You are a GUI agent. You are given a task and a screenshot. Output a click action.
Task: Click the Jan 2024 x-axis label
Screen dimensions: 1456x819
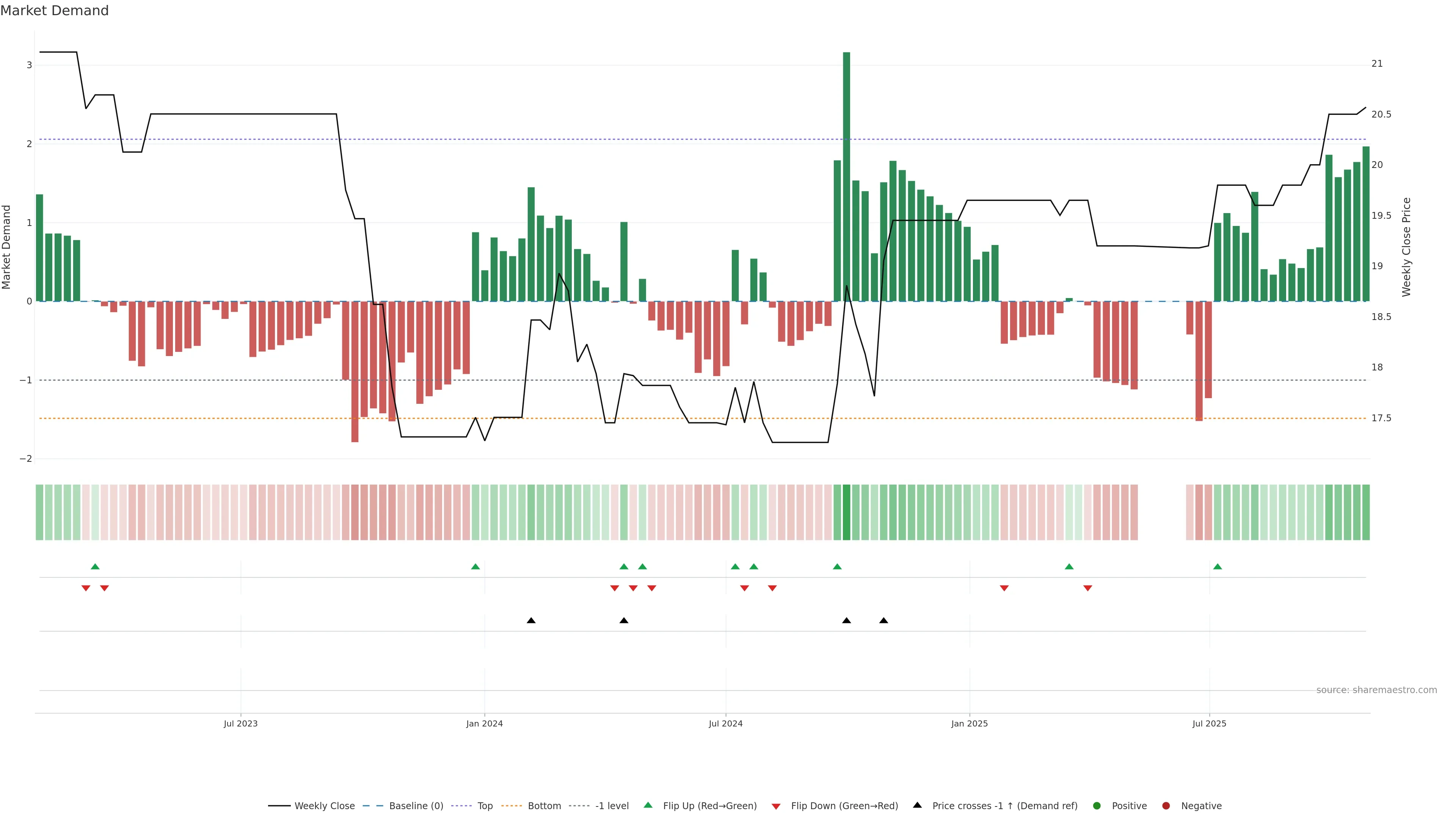tap(485, 723)
